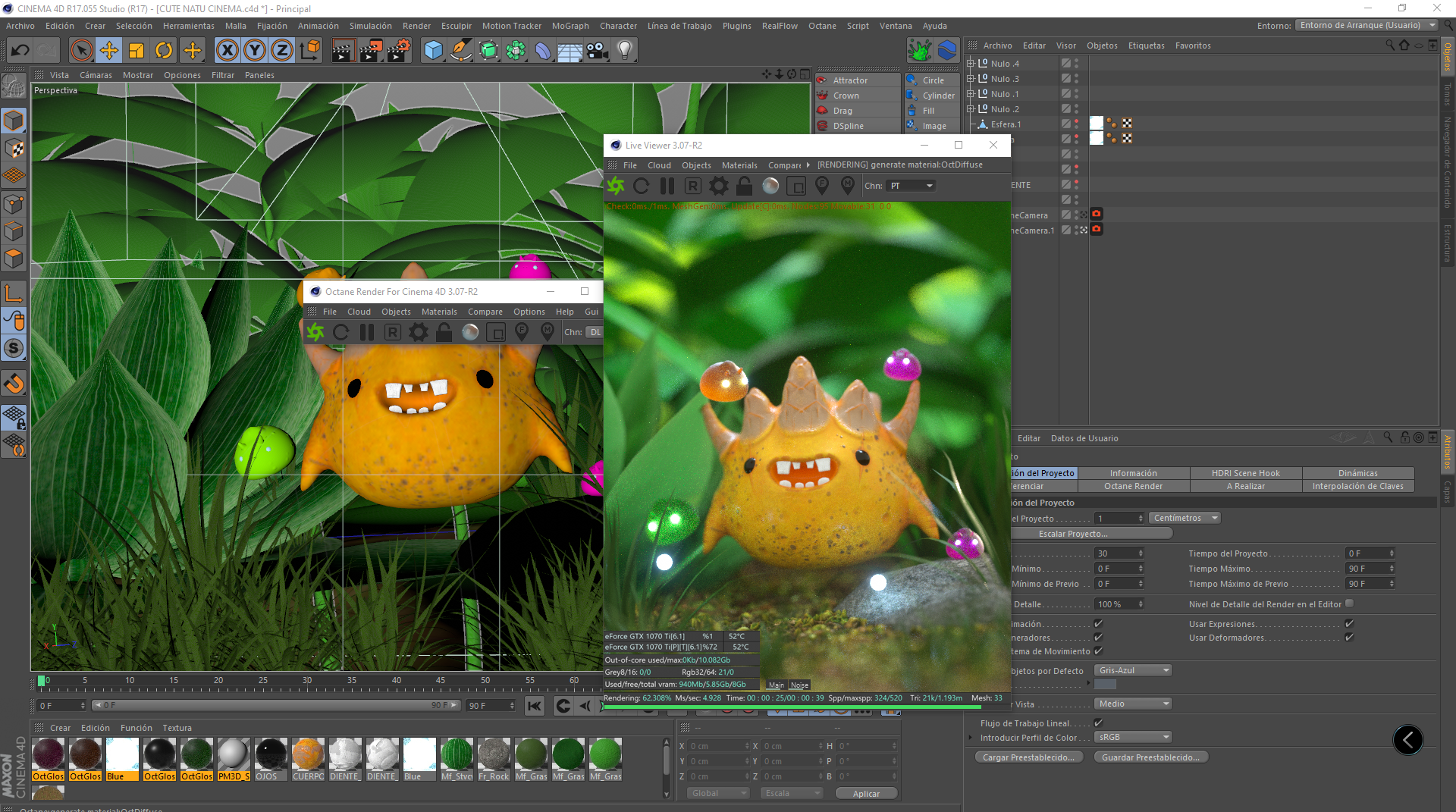
Task: Toggle the X axis lock
Action: click(227, 51)
